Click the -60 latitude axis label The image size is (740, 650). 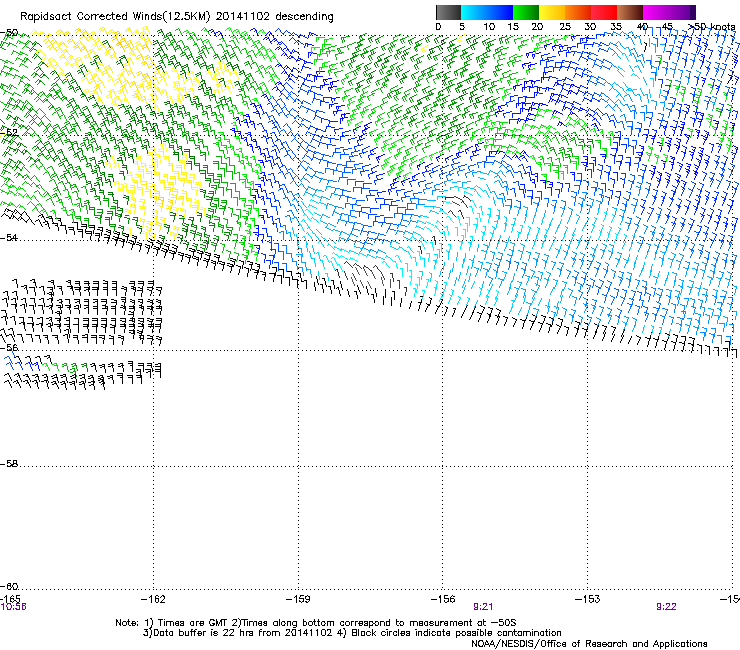tap(9, 586)
